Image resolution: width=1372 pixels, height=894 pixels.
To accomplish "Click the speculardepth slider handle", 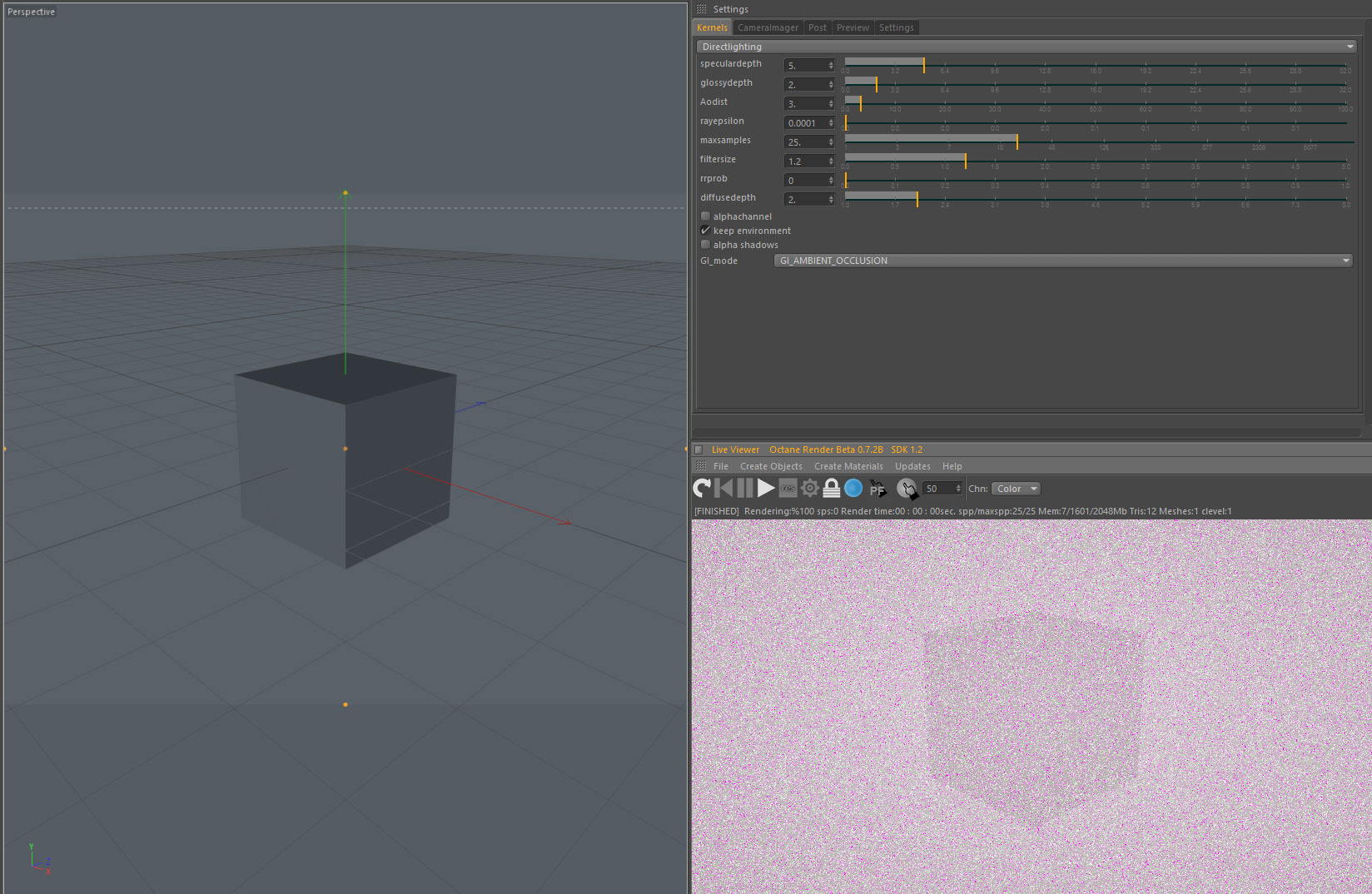I will click(x=924, y=65).
